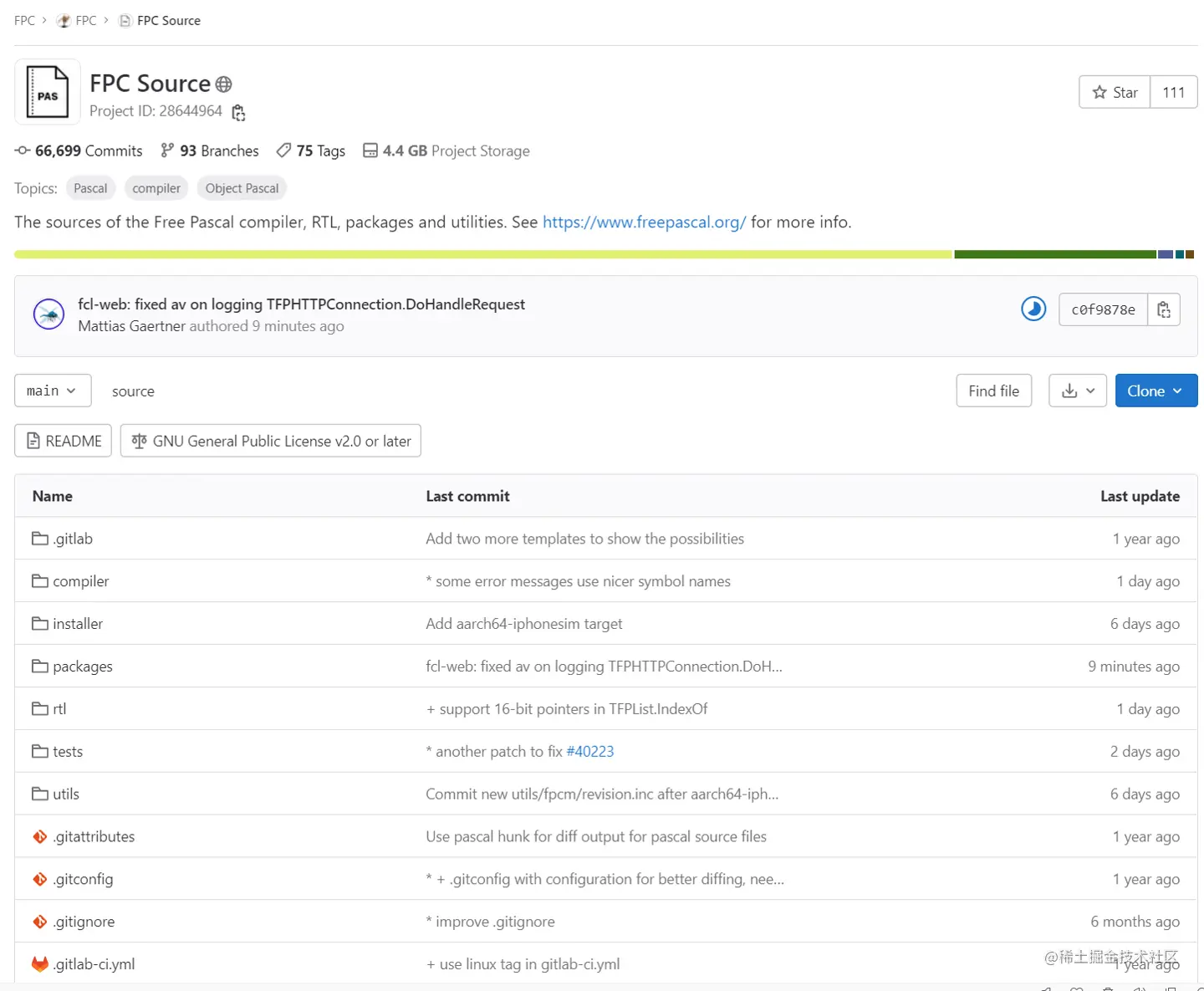Open the compiler topic tag

pyautogui.click(x=156, y=188)
